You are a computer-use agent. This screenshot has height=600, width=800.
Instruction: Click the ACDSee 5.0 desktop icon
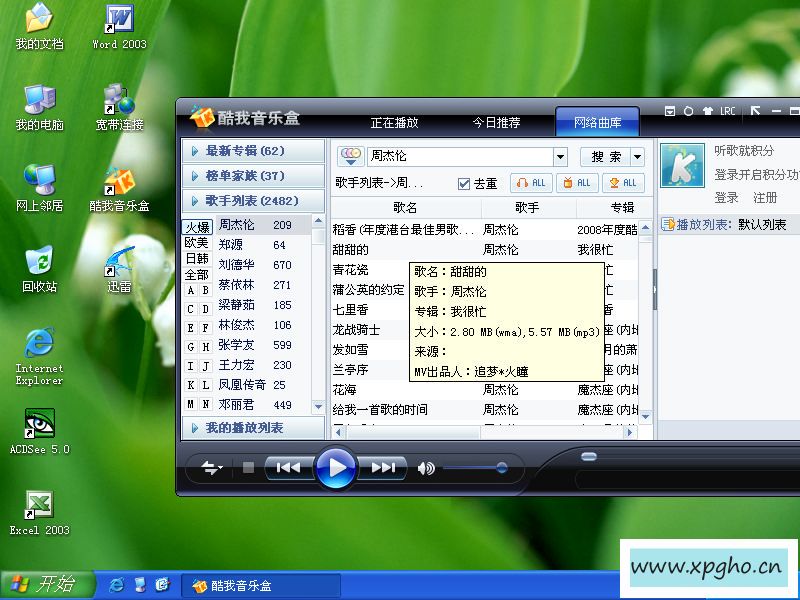tap(40, 432)
